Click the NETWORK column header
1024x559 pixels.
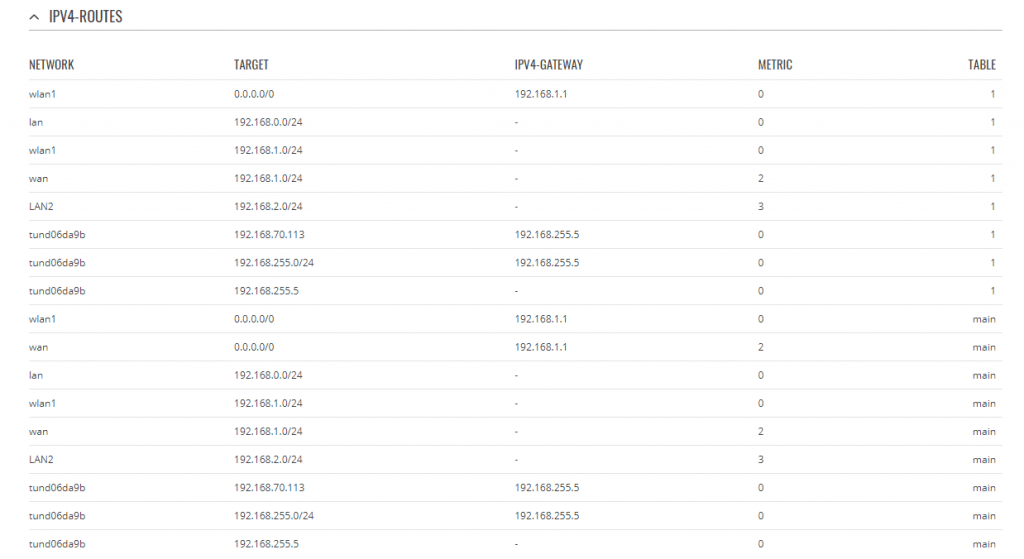pos(52,65)
